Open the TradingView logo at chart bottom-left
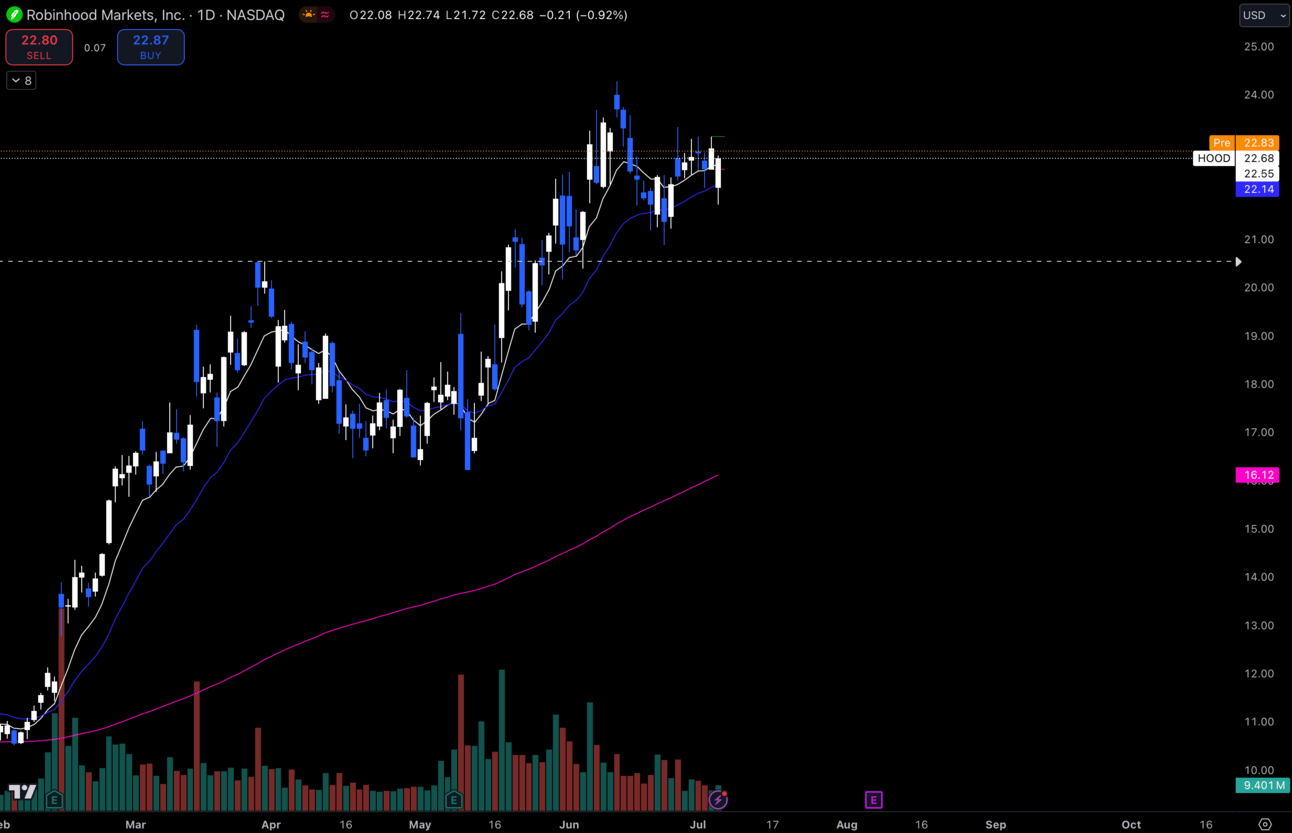1292x833 pixels. click(22, 793)
